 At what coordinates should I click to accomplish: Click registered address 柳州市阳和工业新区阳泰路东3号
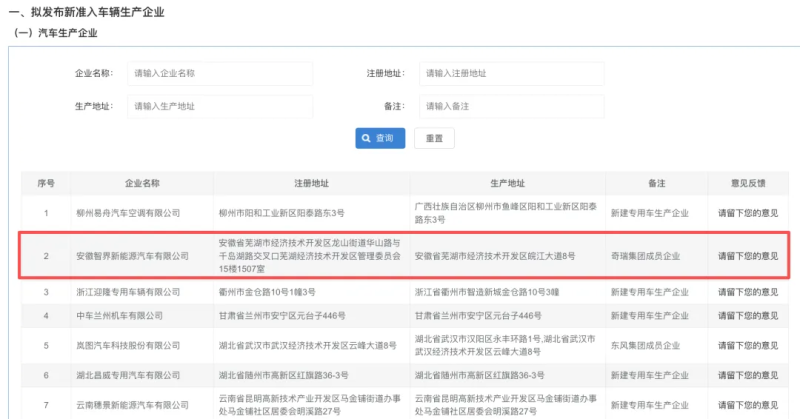282,213
